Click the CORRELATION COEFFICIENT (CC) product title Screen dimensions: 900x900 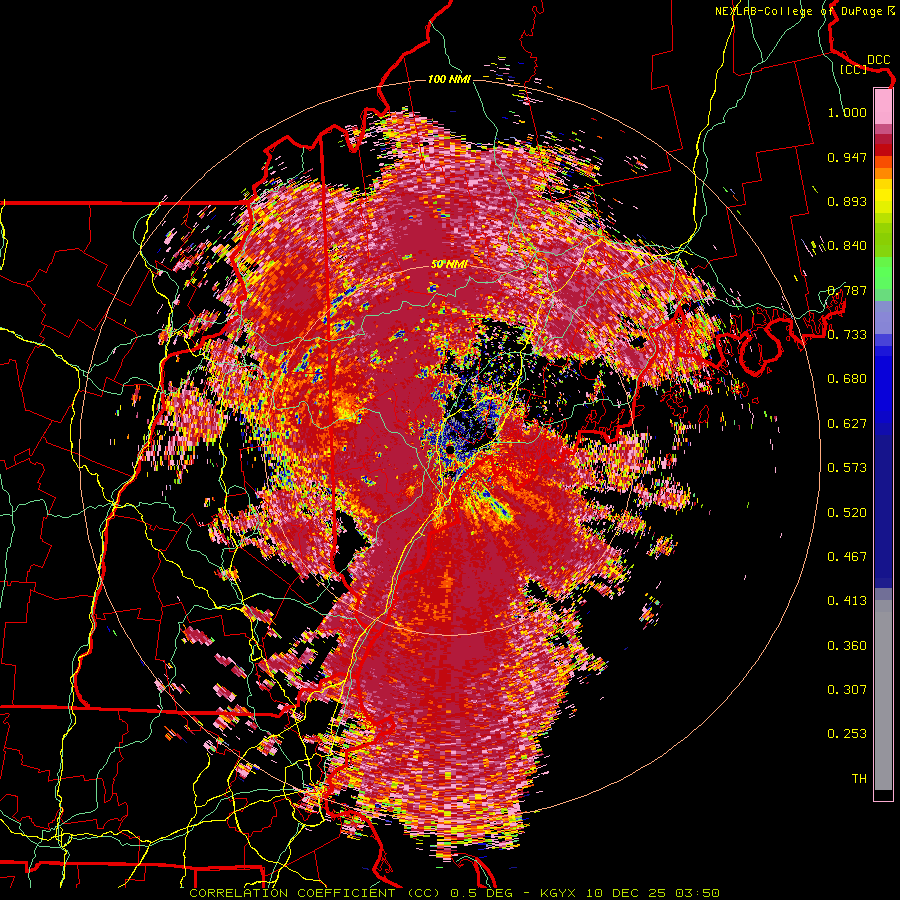click(x=315, y=893)
